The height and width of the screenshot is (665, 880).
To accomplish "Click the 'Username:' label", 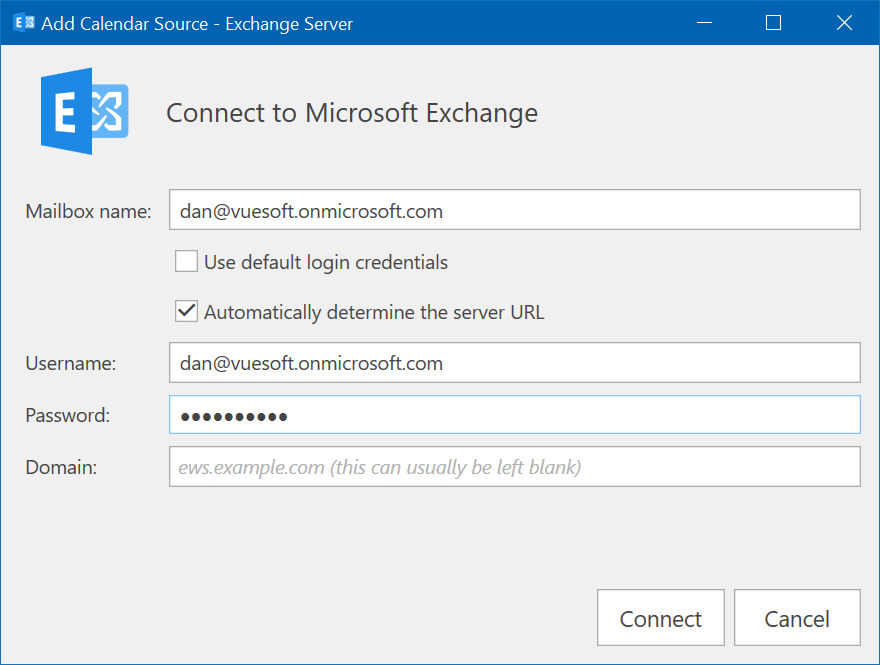I will pos(71,364).
